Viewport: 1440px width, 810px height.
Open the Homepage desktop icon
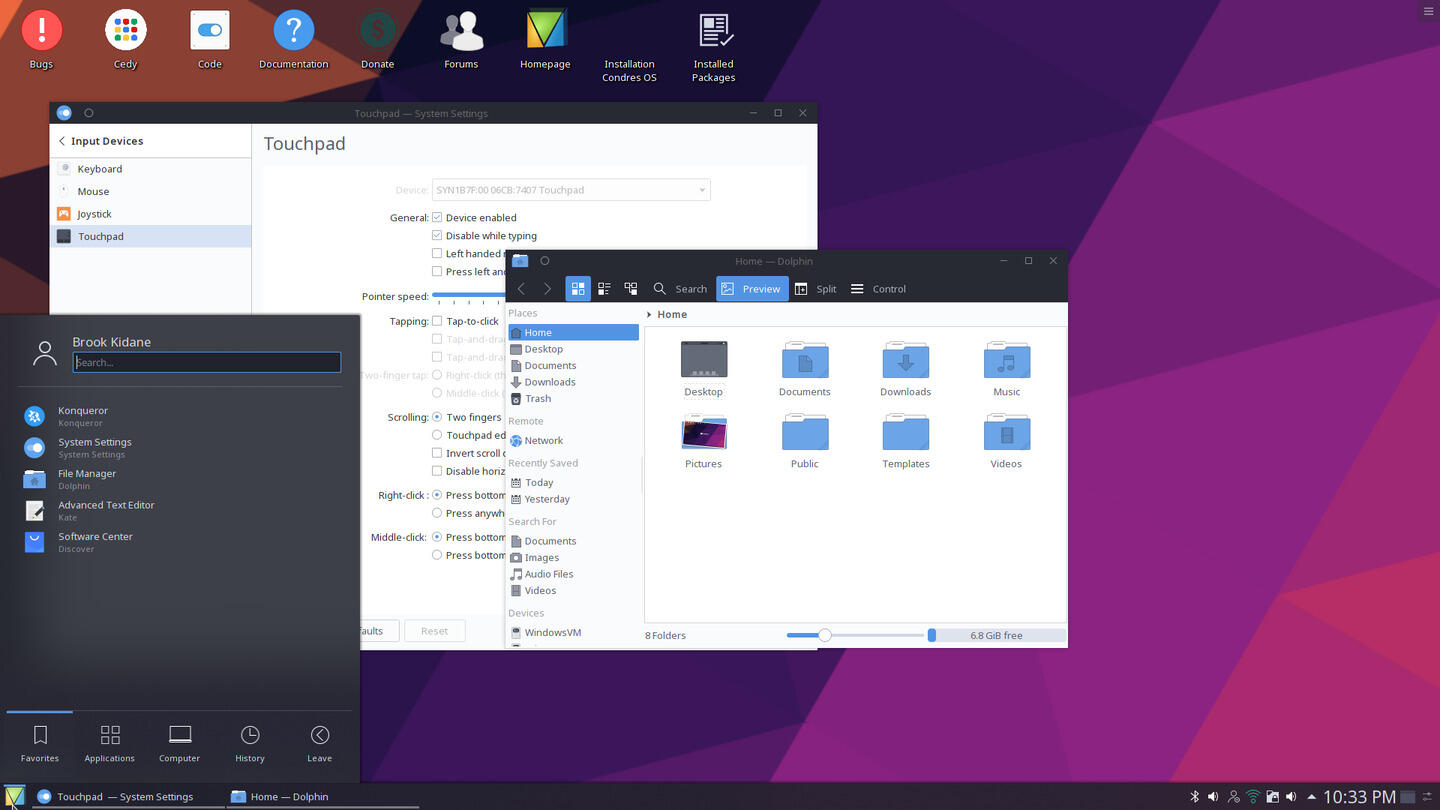[545, 39]
